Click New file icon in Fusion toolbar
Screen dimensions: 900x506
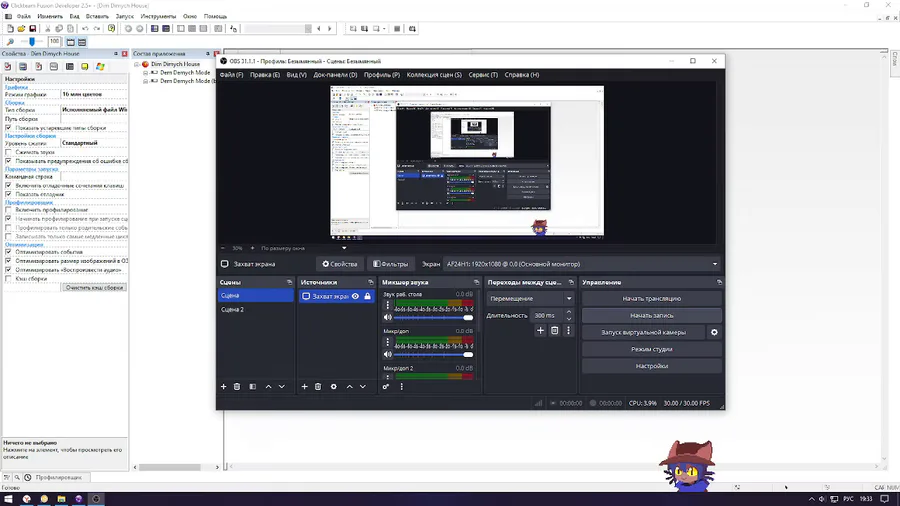click(x=10, y=29)
